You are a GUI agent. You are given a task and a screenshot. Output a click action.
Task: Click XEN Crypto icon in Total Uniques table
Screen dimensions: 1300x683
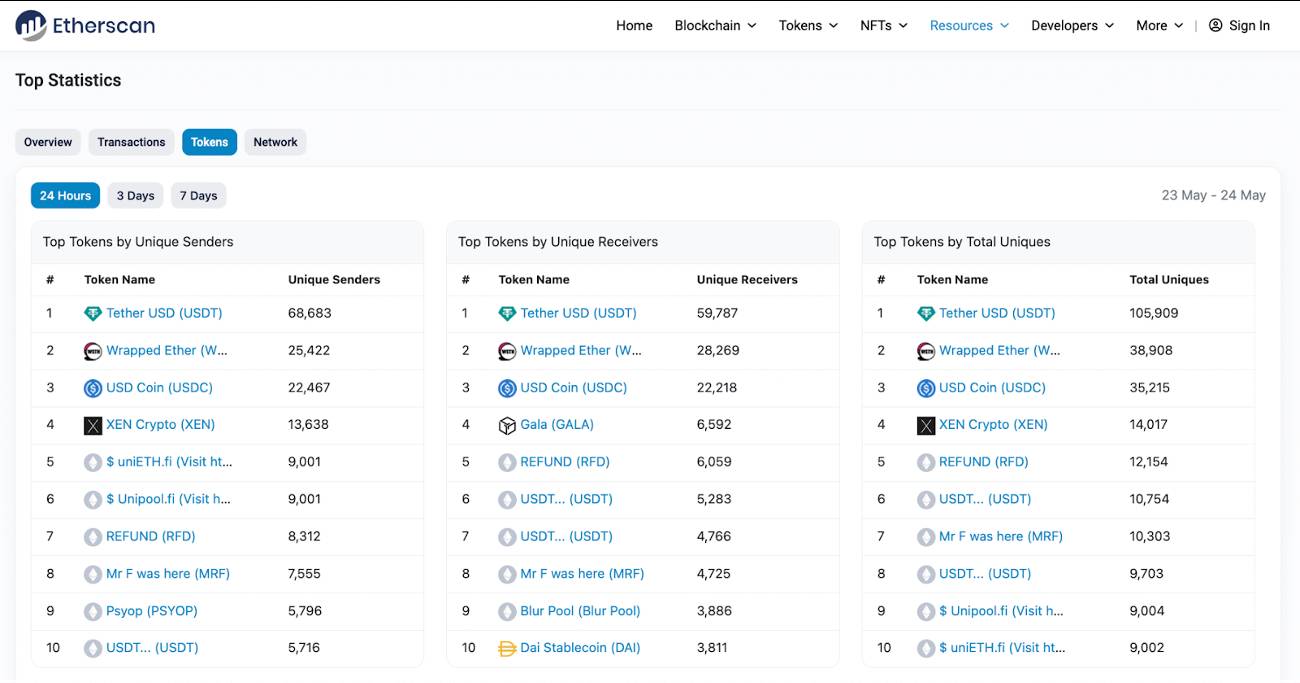coord(926,425)
